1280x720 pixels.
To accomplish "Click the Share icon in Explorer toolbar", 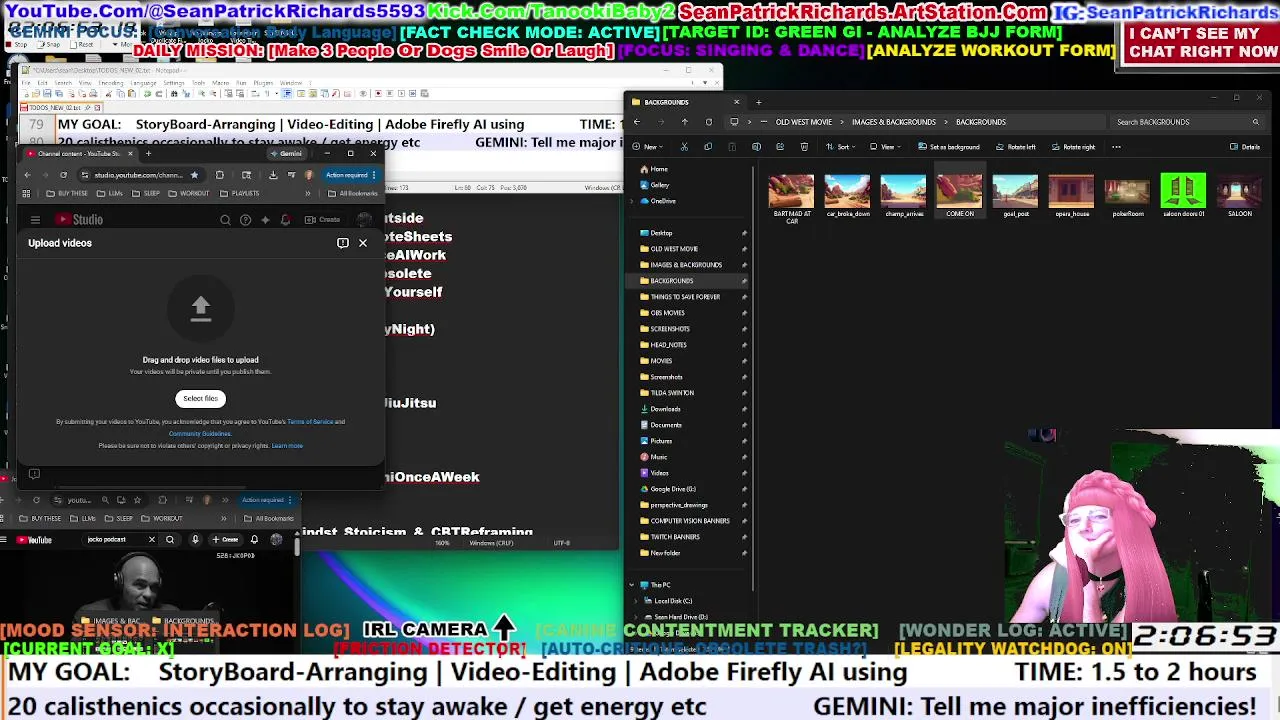I will click(x=780, y=147).
